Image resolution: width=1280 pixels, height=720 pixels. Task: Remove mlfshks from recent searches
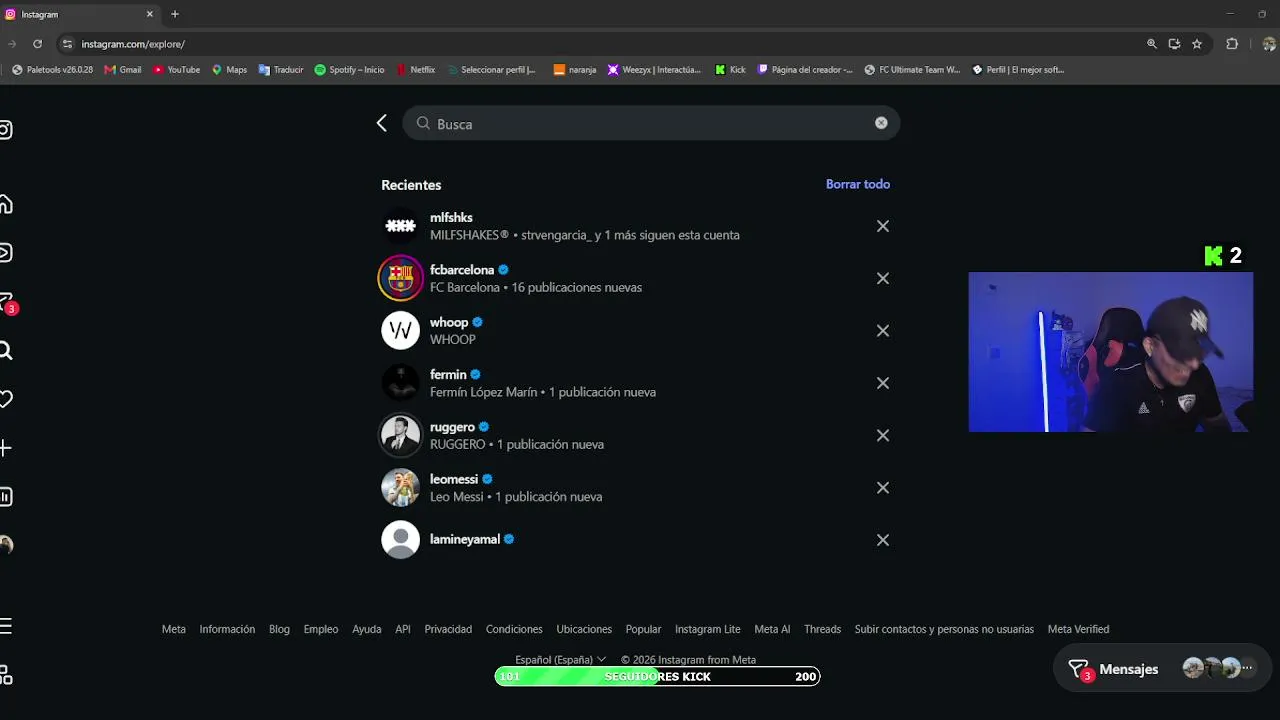883,226
